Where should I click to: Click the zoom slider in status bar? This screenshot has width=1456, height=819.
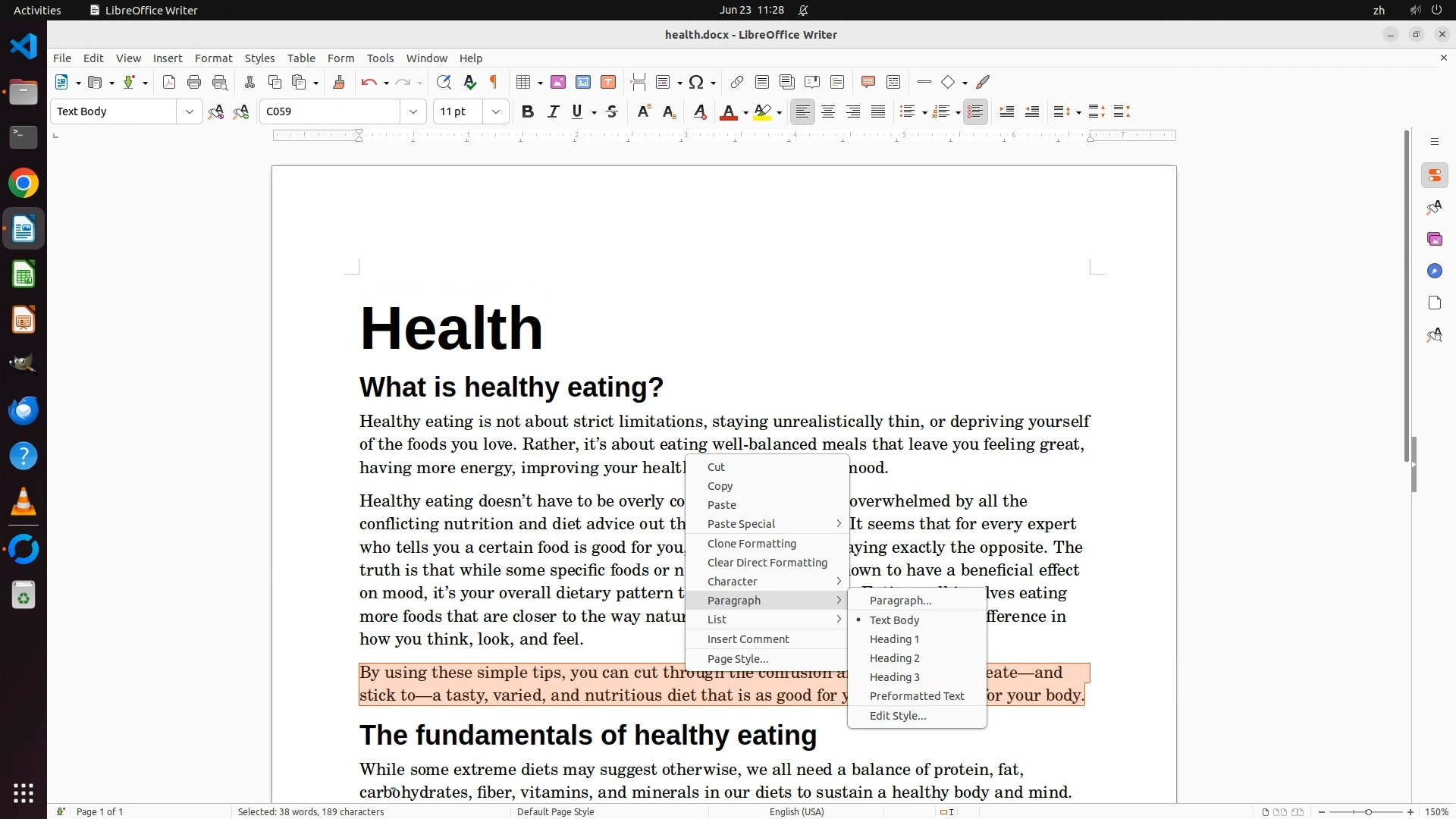pos(1367,812)
